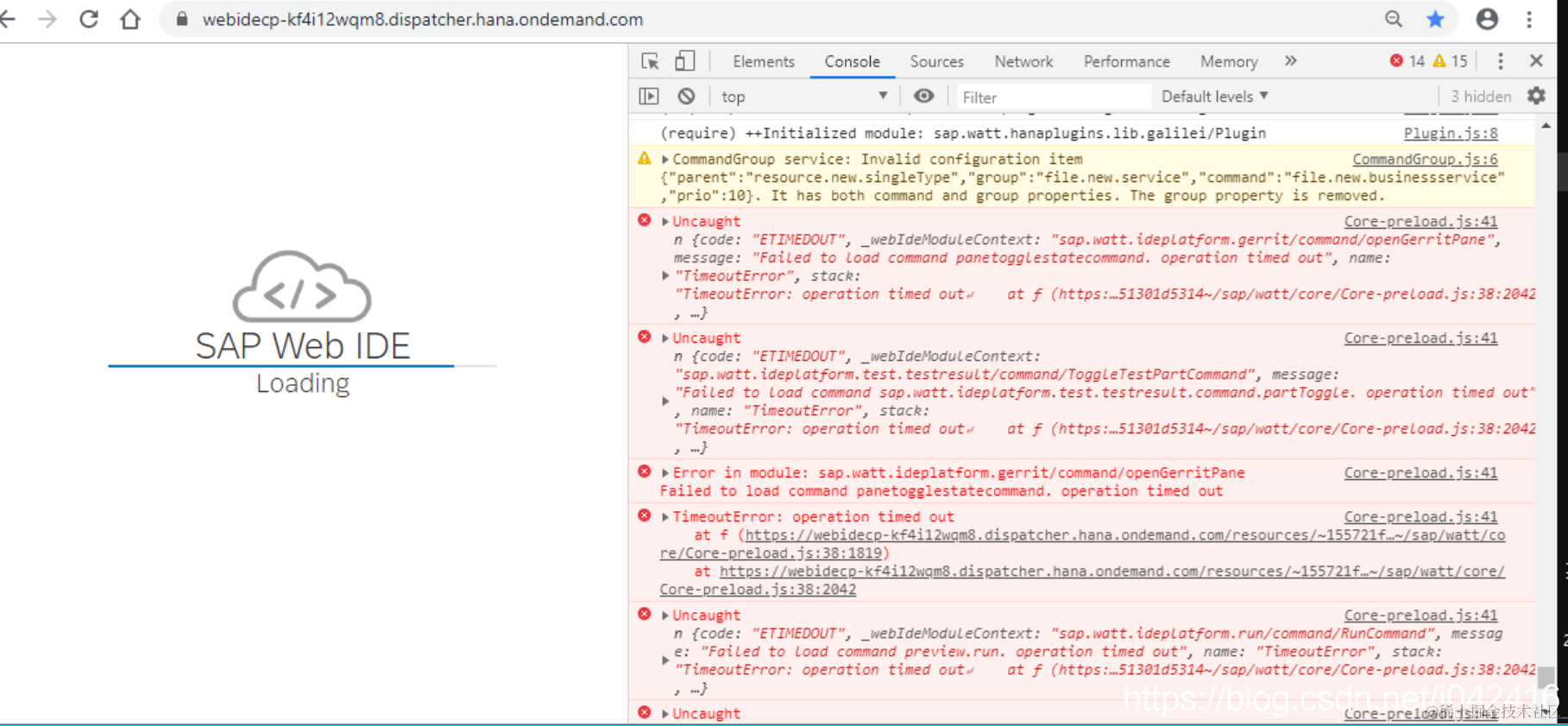Image resolution: width=1568 pixels, height=726 pixels.
Task: Open console settings gear icon
Action: [1536, 96]
